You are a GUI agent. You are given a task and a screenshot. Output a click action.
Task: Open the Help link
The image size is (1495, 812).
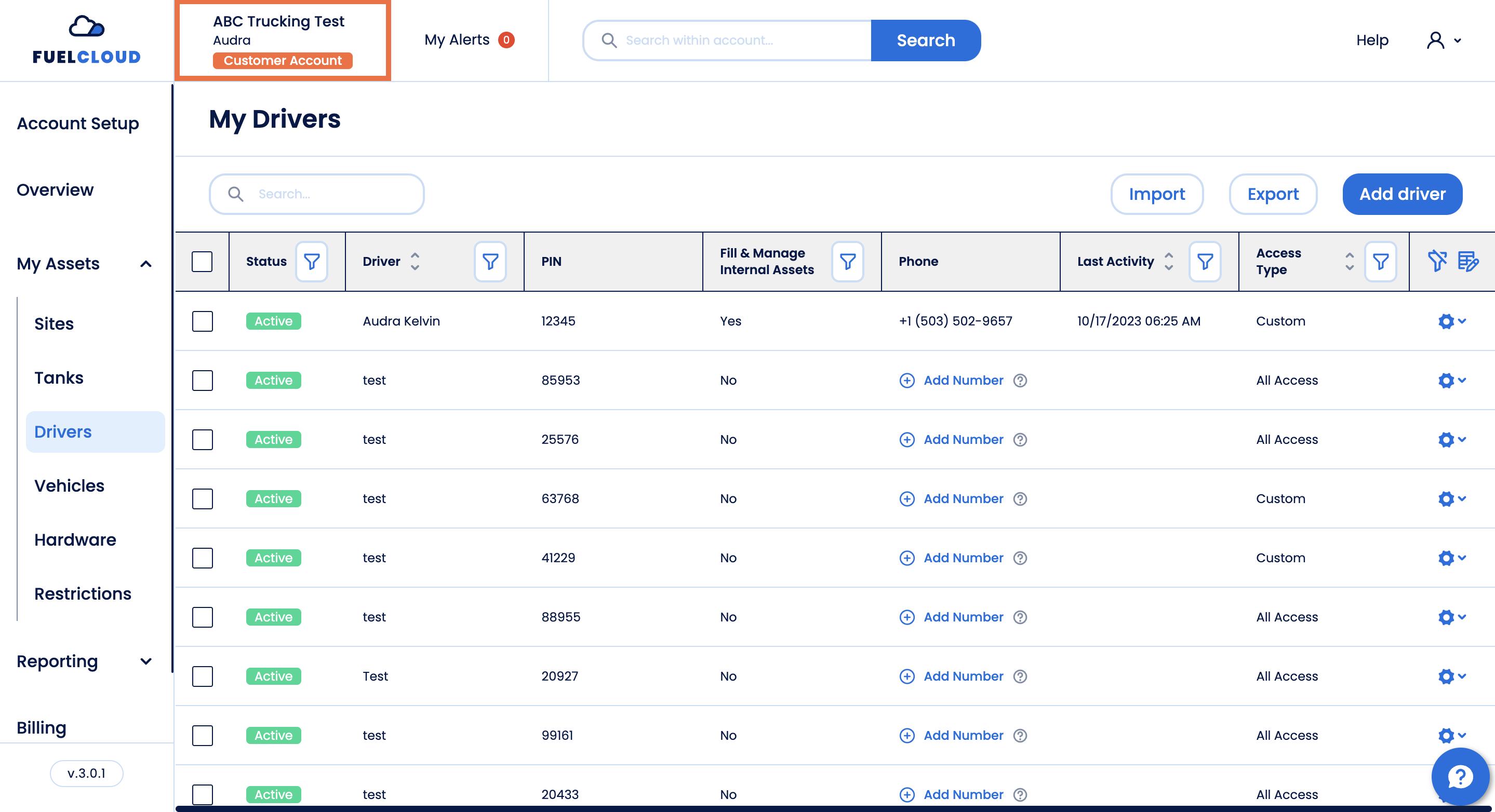(x=1372, y=40)
